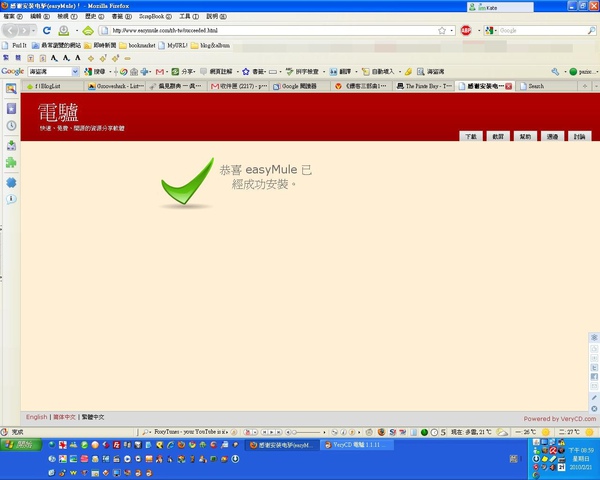Open the MyURL! bookmark
600x480 pixels.
(x=173, y=45)
